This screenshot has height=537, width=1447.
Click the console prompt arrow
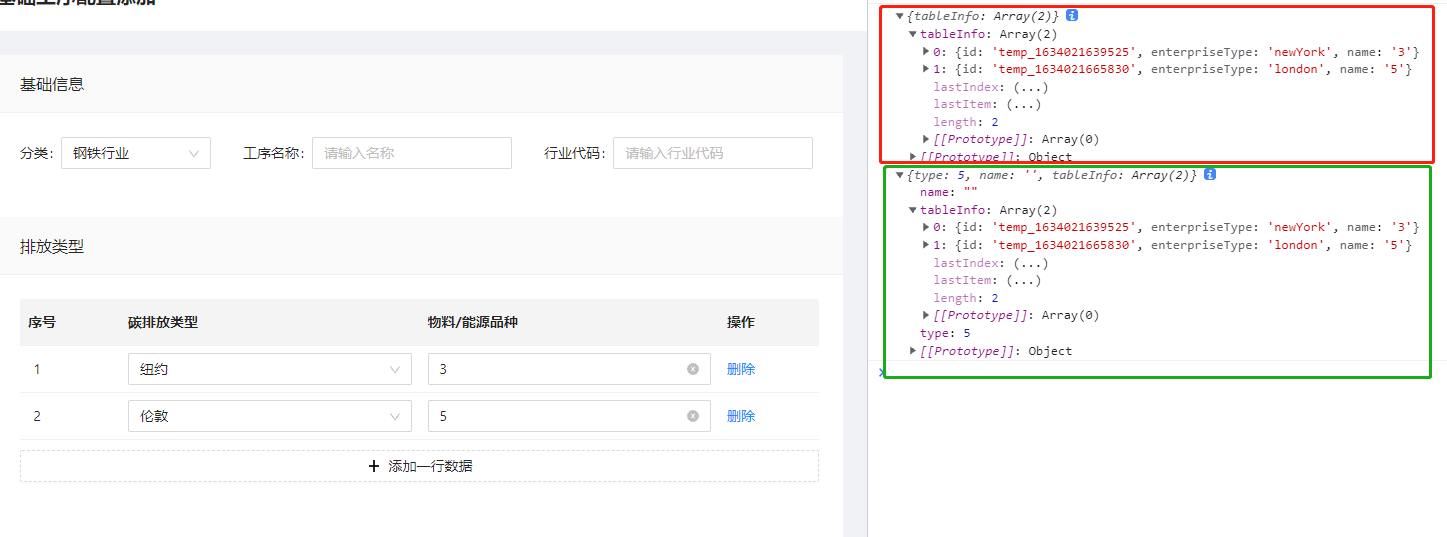881,372
